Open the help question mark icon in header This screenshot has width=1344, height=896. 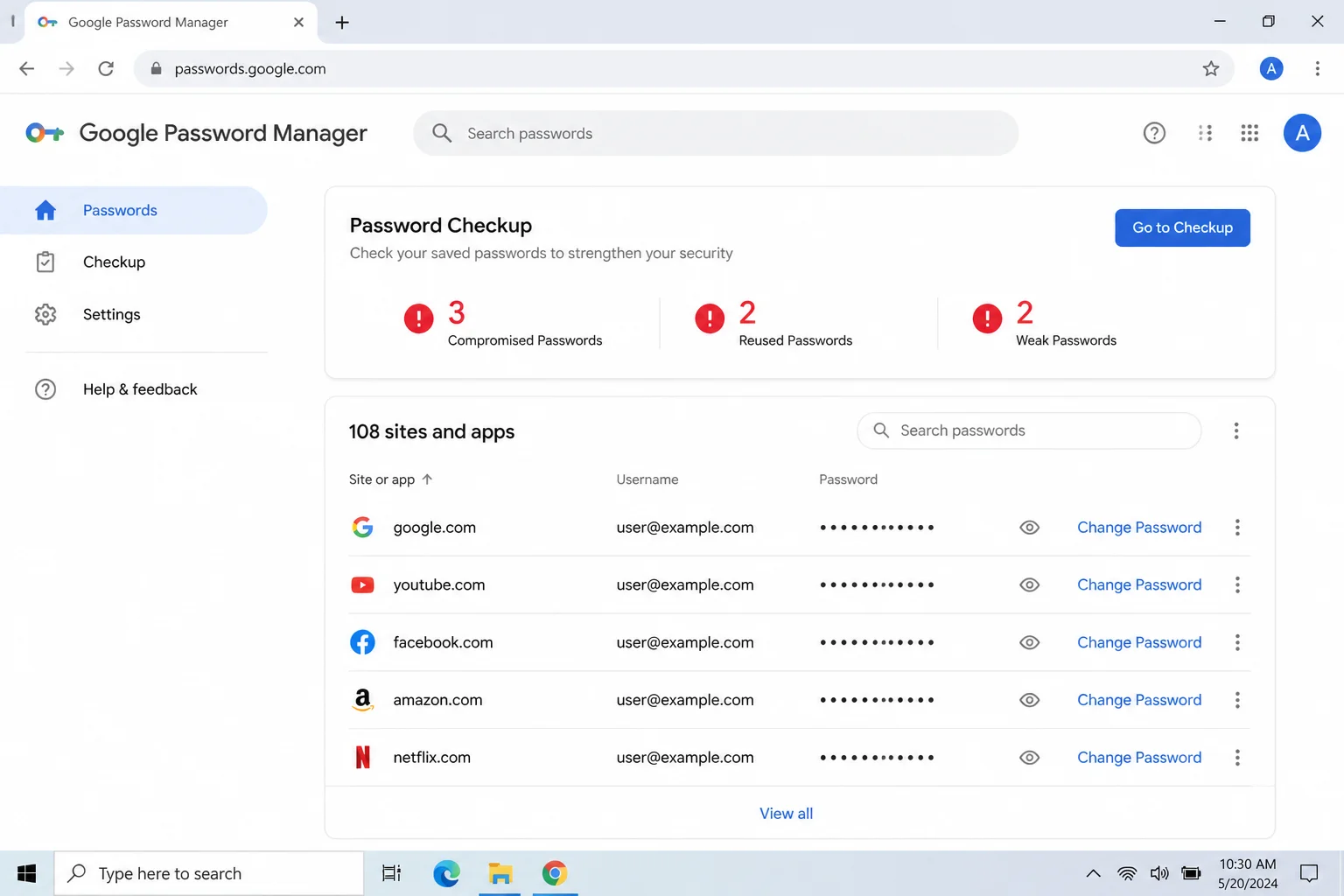1154,133
